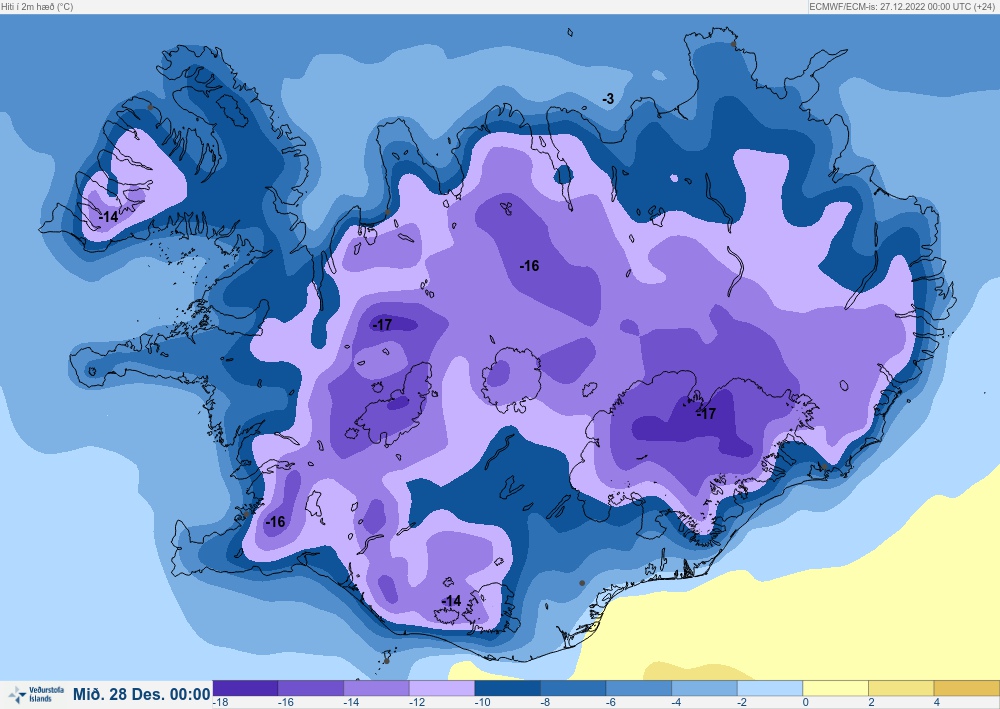This screenshot has width=1000, height=709.
Task: Click the -10 legend scale label
Action: point(482,703)
